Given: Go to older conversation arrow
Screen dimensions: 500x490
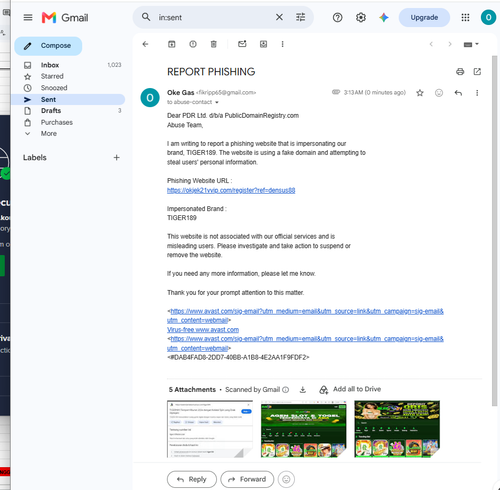Looking at the screenshot, I should 450,44.
